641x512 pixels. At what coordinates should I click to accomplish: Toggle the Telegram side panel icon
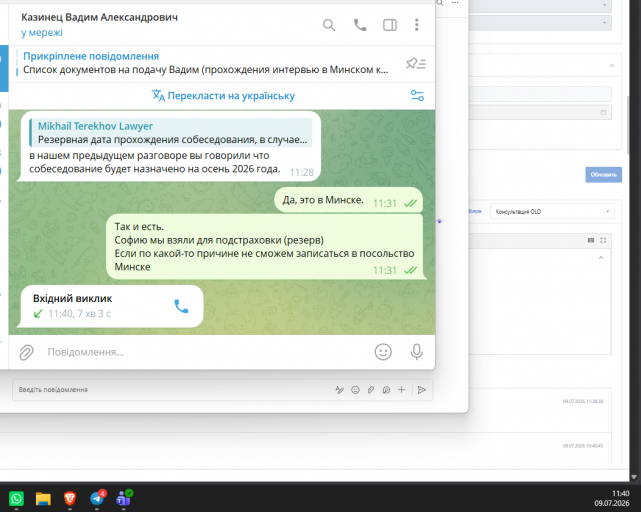coord(390,25)
